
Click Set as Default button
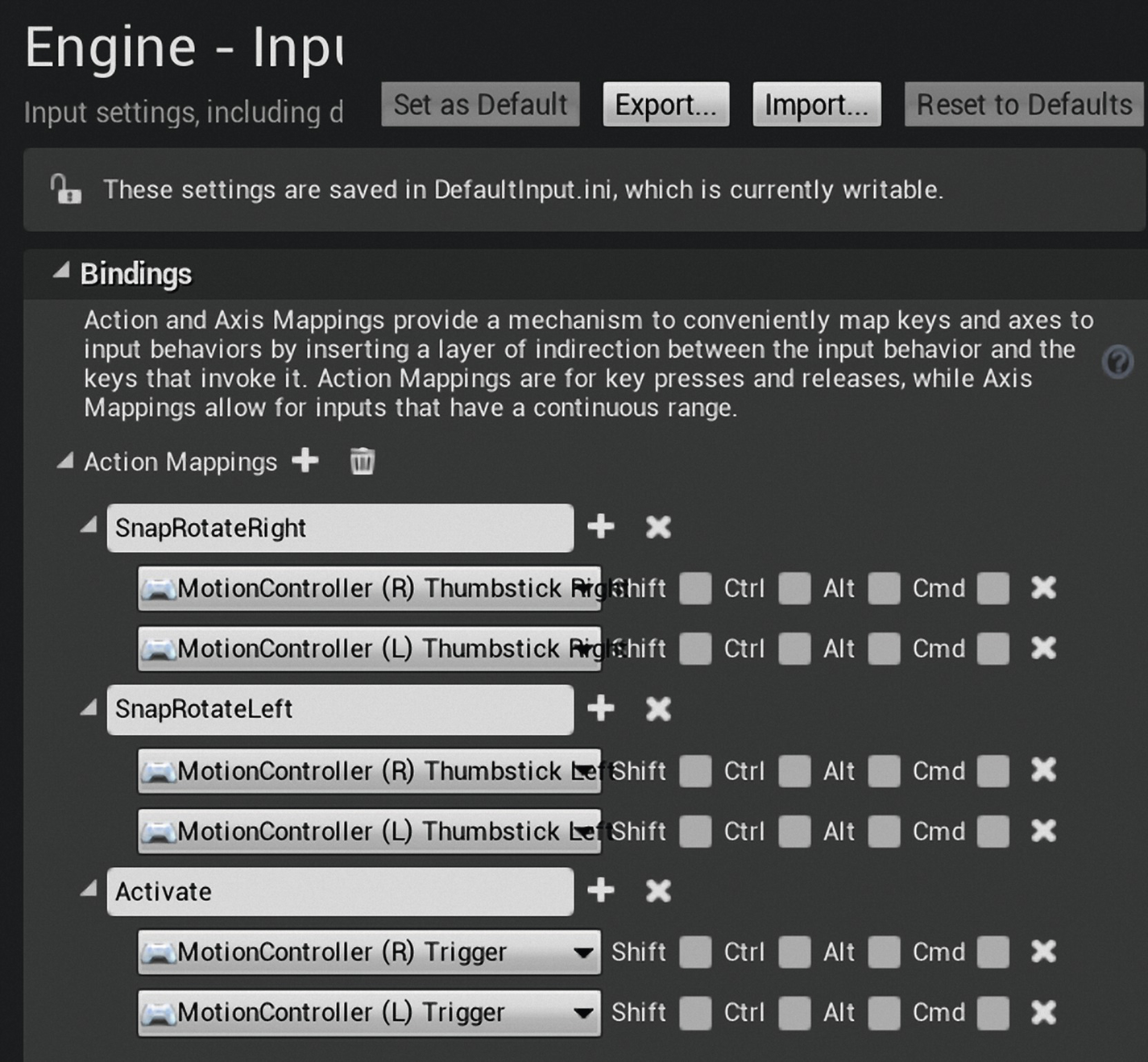click(480, 104)
